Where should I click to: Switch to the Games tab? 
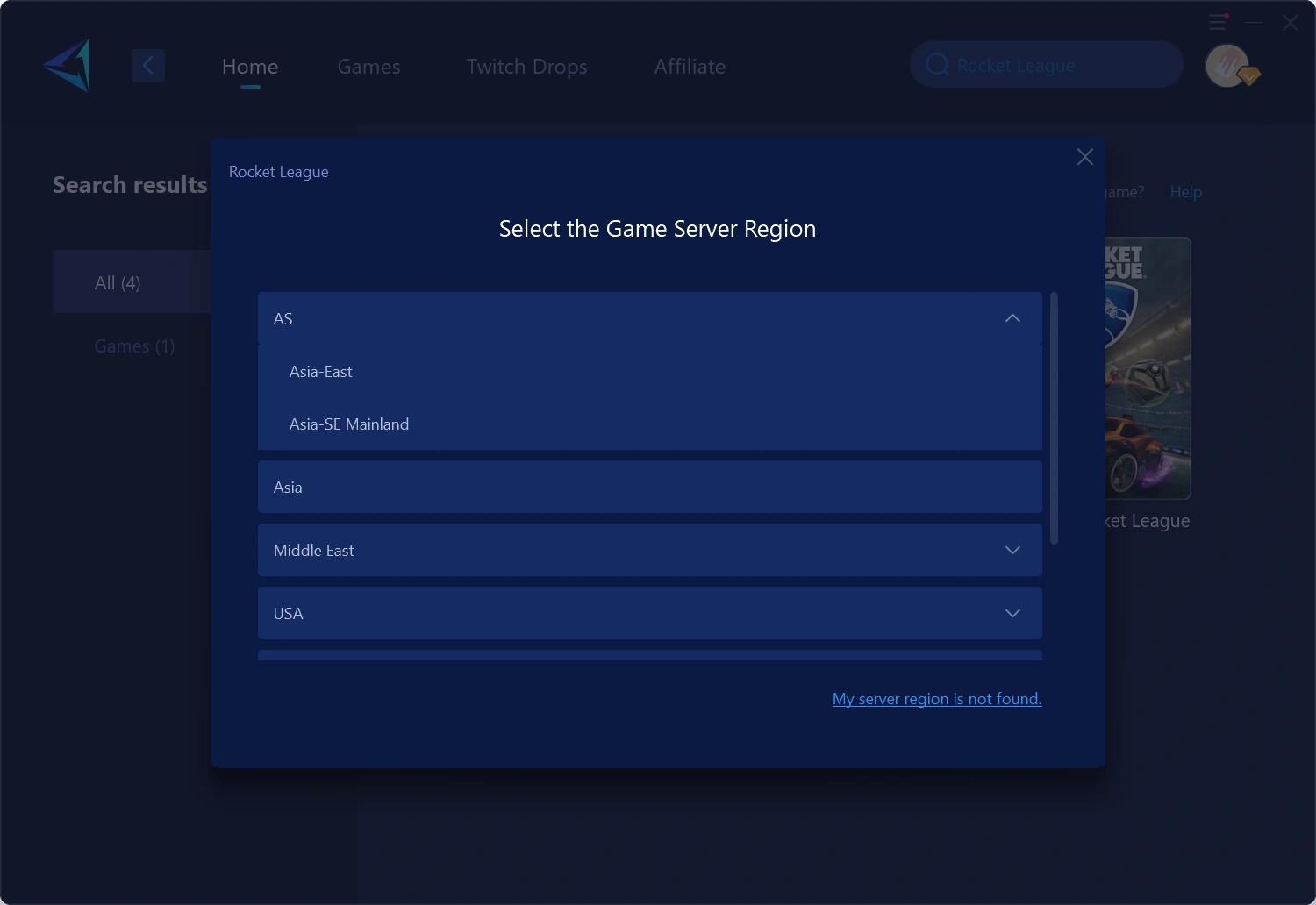(368, 66)
